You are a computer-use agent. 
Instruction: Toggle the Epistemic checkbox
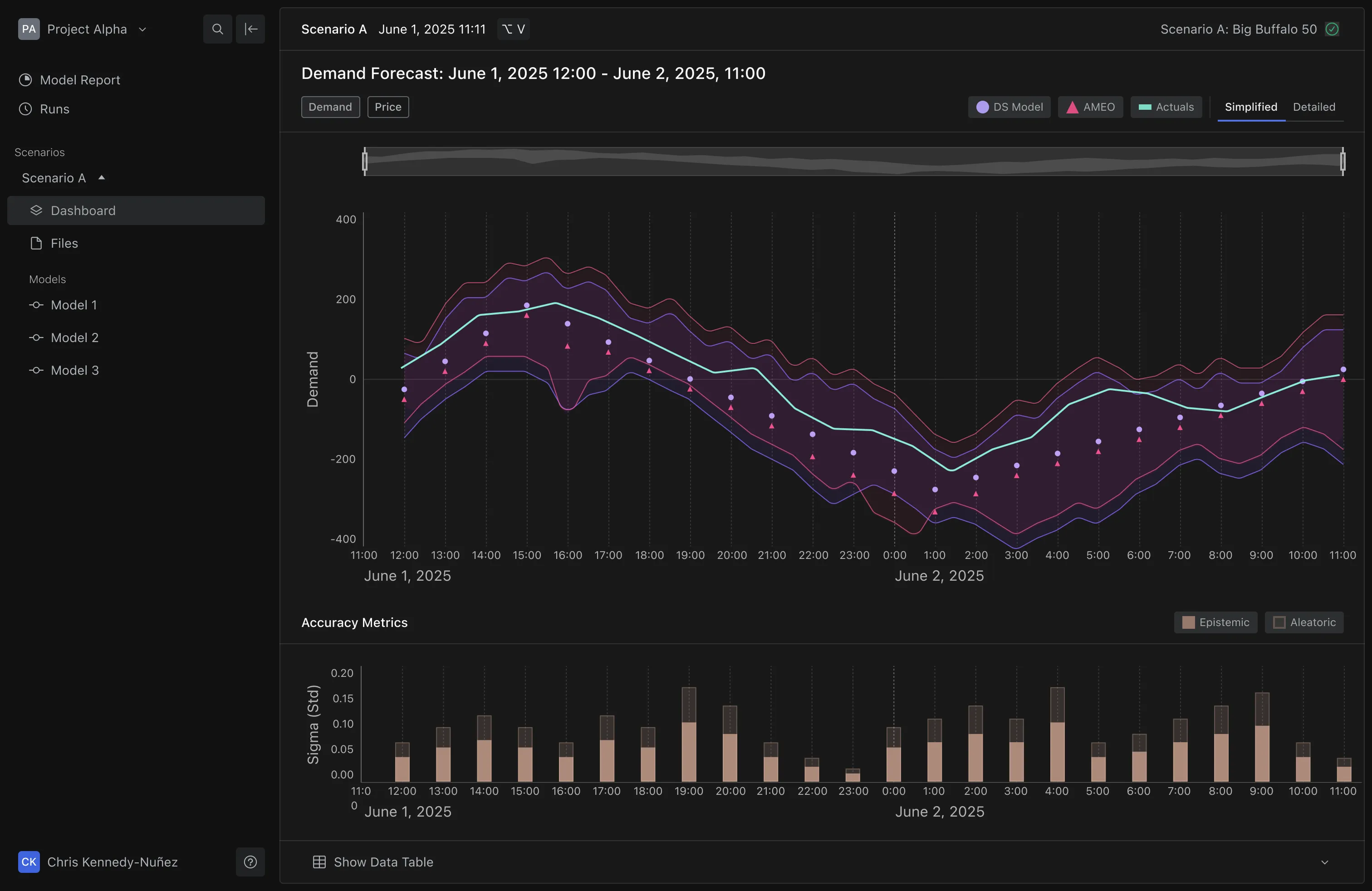pos(1215,622)
